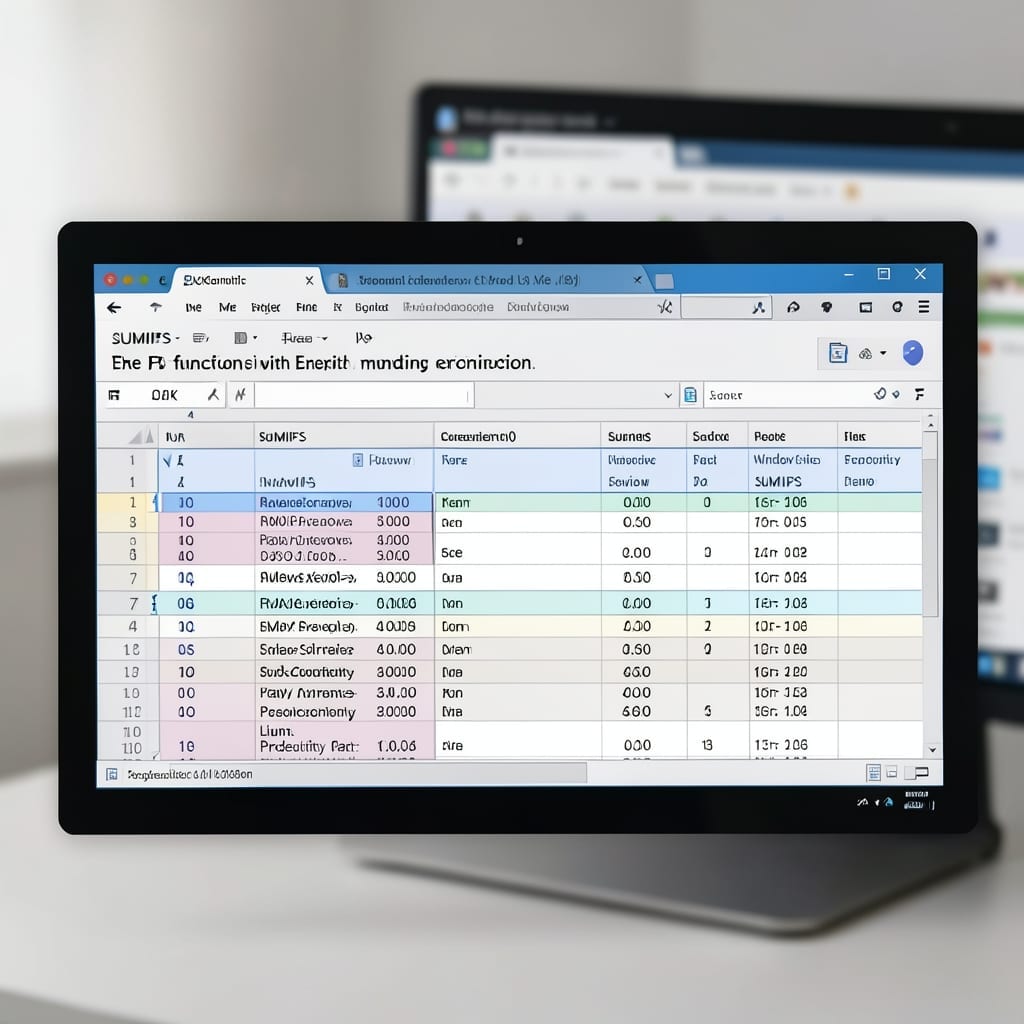Open the hamburger menu
Image resolution: width=1024 pixels, height=1024 pixels.
point(923,306)
